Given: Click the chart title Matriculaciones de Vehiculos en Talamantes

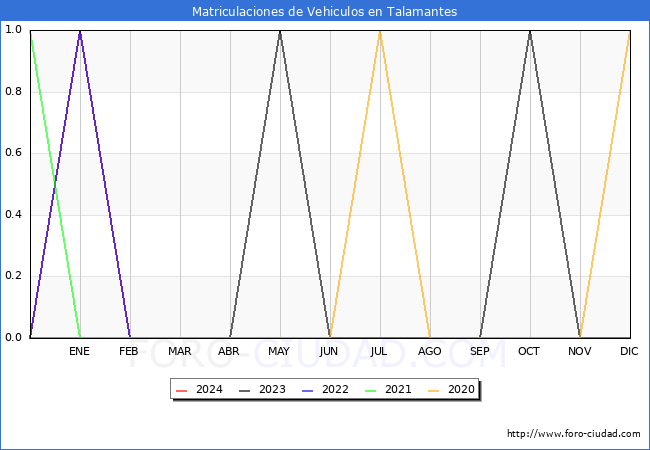Looking at the screenshot, I should (324, 11).
